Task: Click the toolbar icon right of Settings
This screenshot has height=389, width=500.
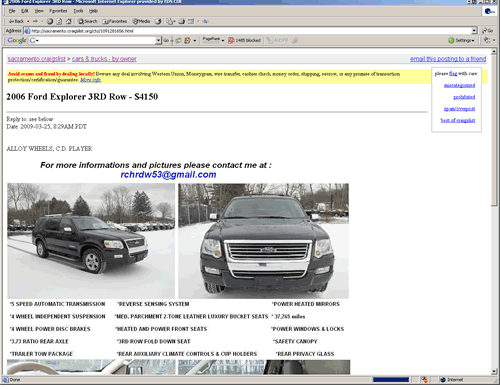Action: (x=487, y=40)
